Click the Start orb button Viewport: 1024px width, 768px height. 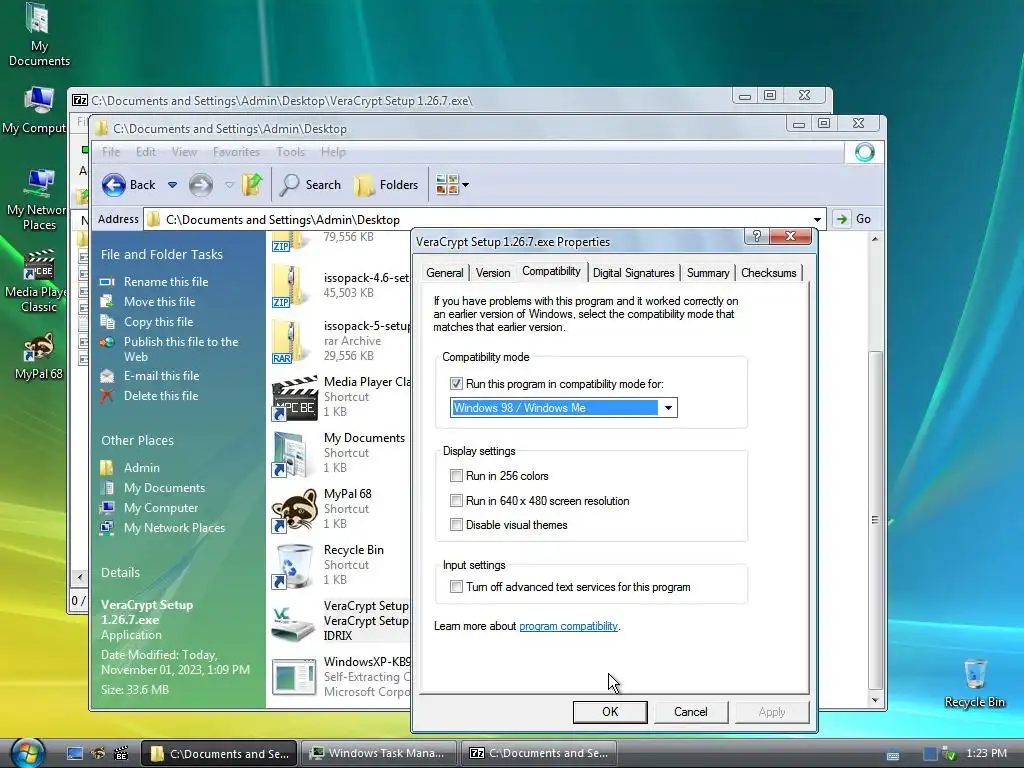click(x=27, y=753)
